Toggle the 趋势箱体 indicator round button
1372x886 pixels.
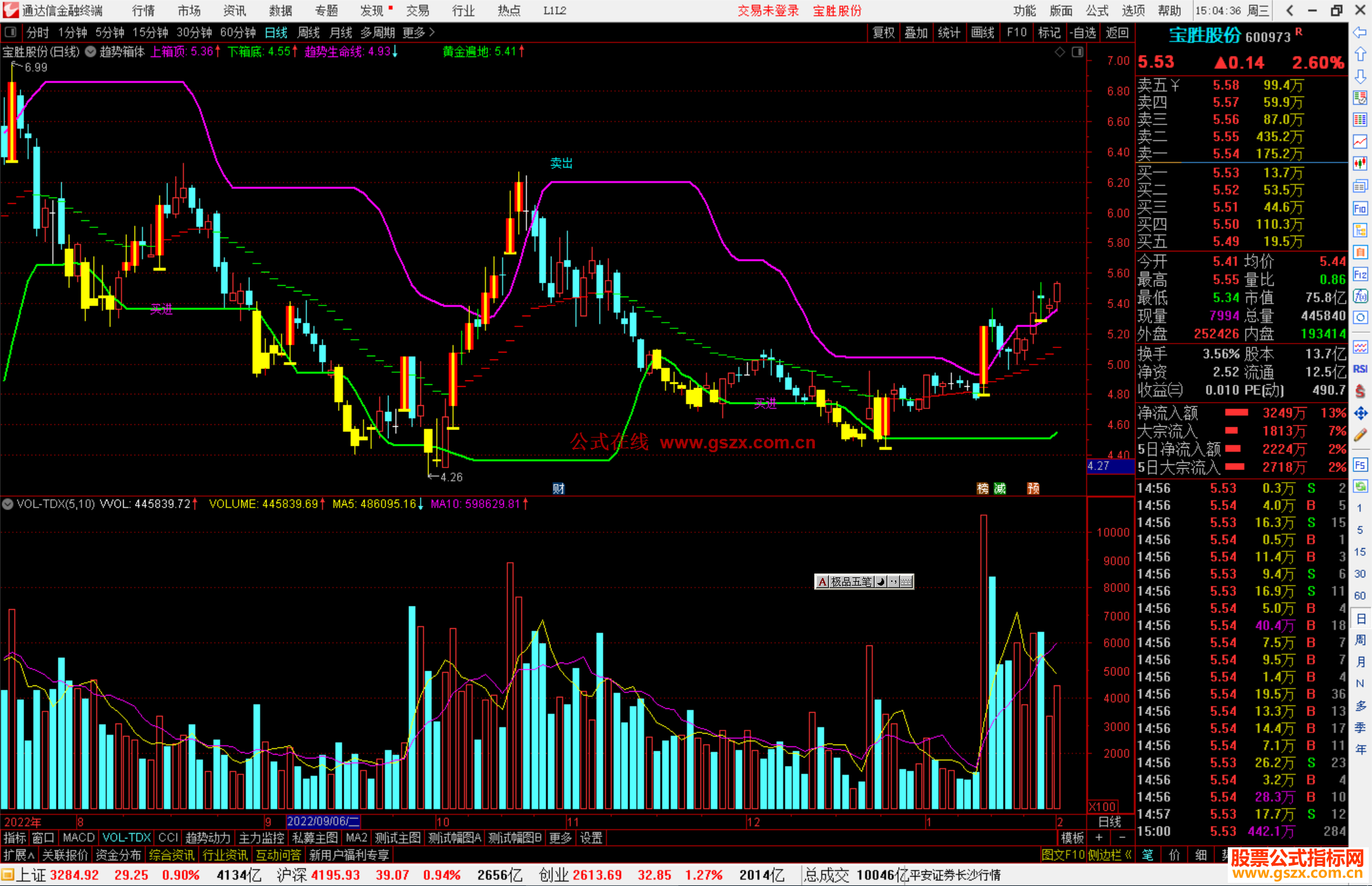point(91,52)
